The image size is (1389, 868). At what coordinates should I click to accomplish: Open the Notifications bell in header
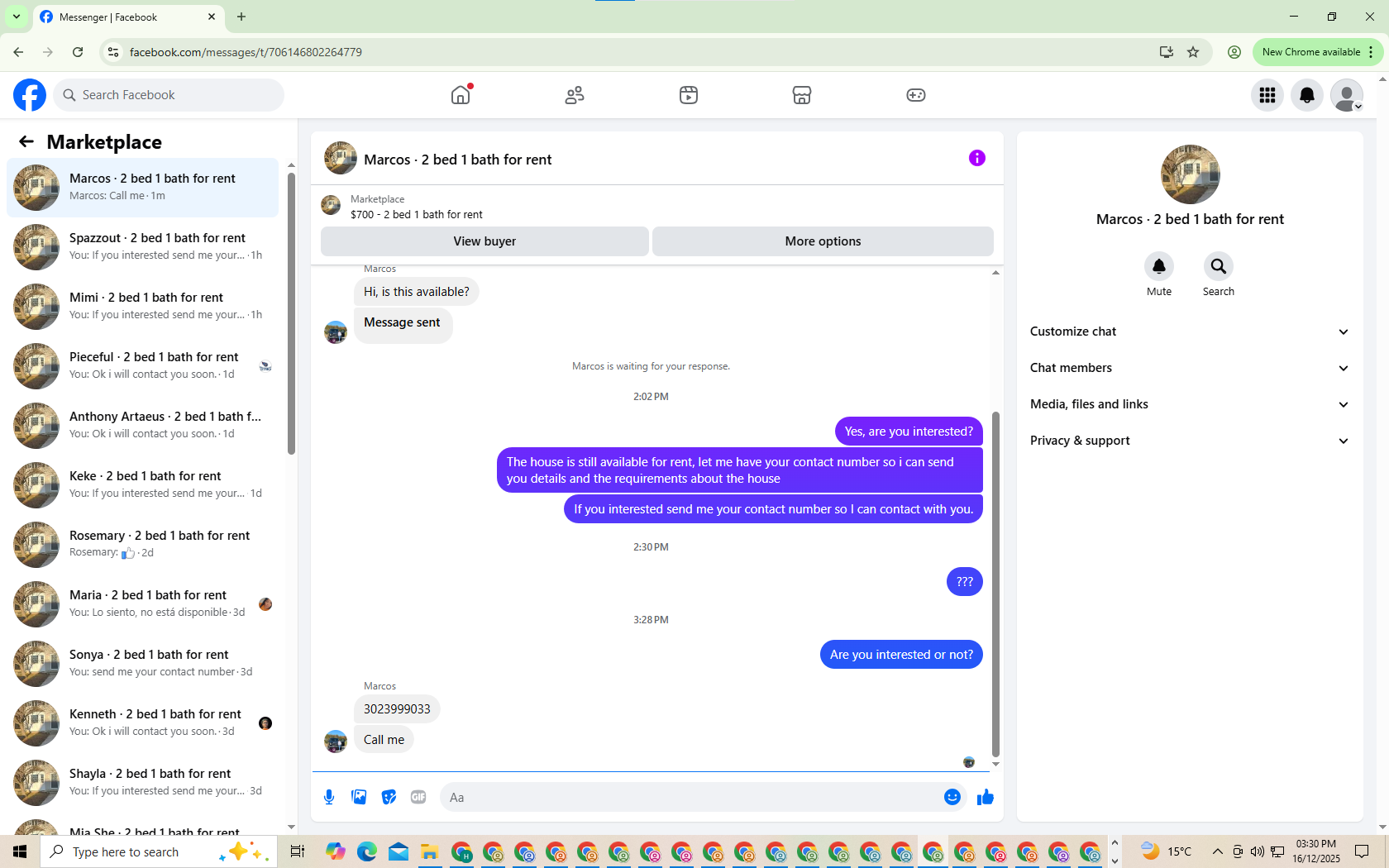(1307, 95)
